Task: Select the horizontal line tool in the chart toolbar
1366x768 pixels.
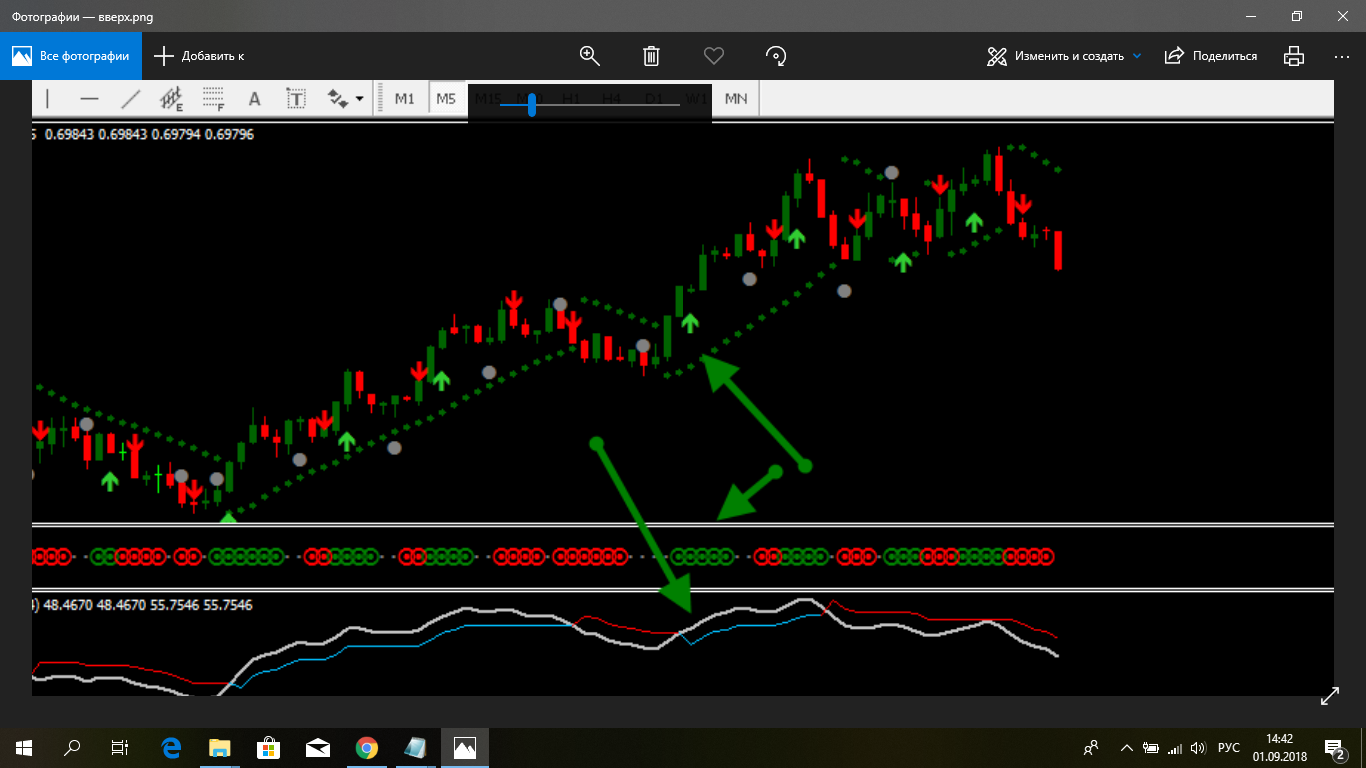Action: (x=89, y=99)
